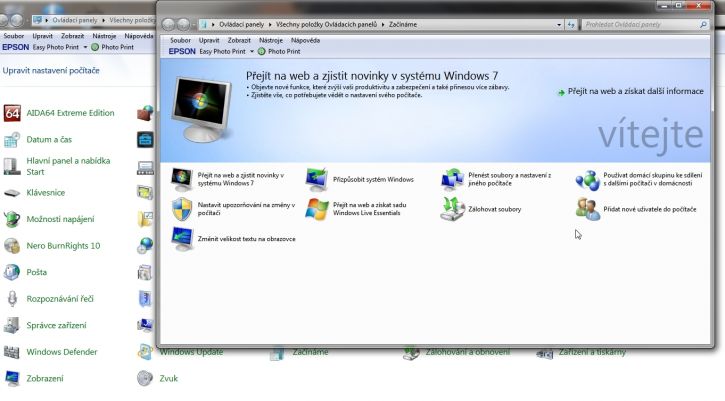The image size is (725, 401).
Task: Click the green Photo Print icon in front window
Action: click(262, 51)
